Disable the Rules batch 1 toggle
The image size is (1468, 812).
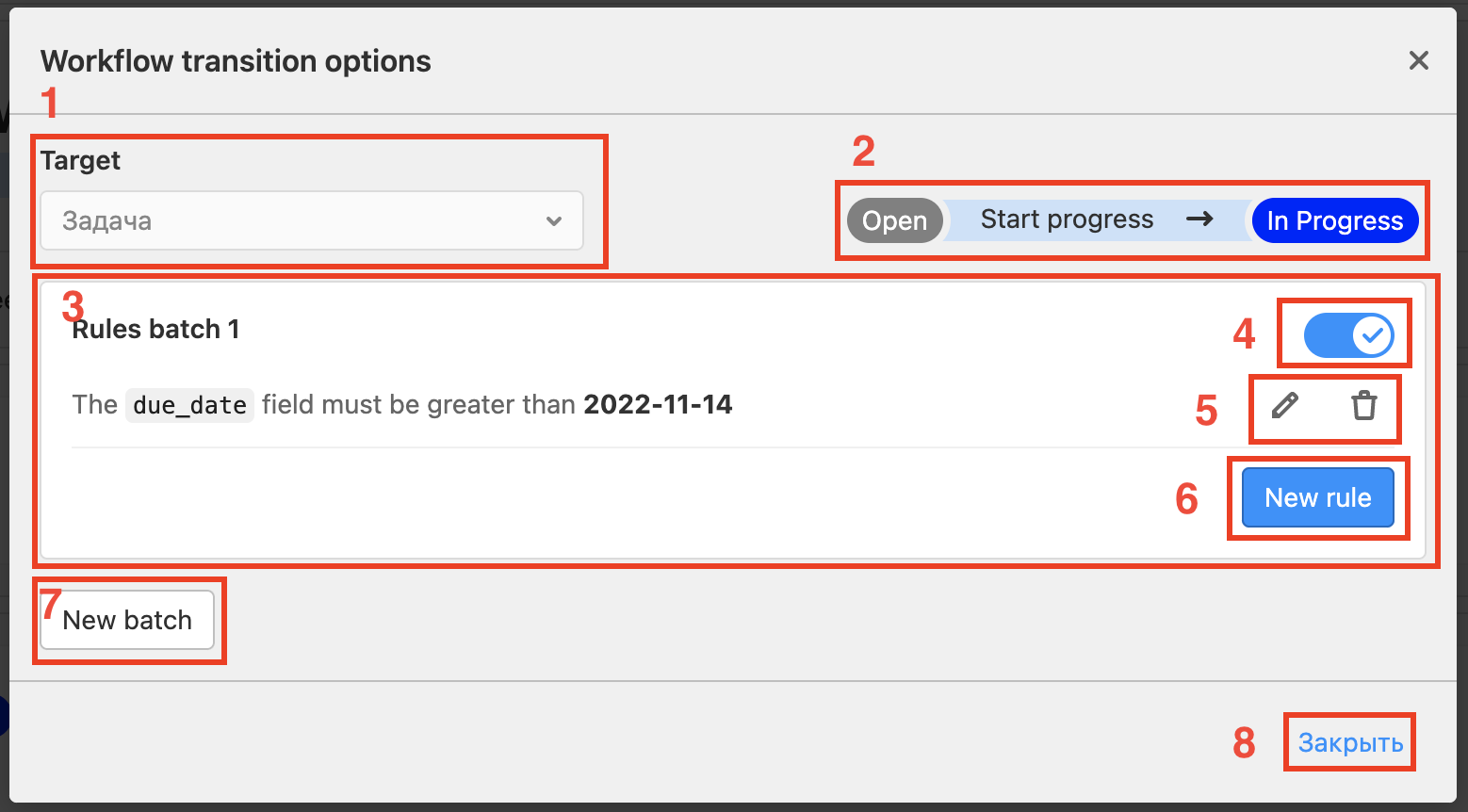(1348, 335)
